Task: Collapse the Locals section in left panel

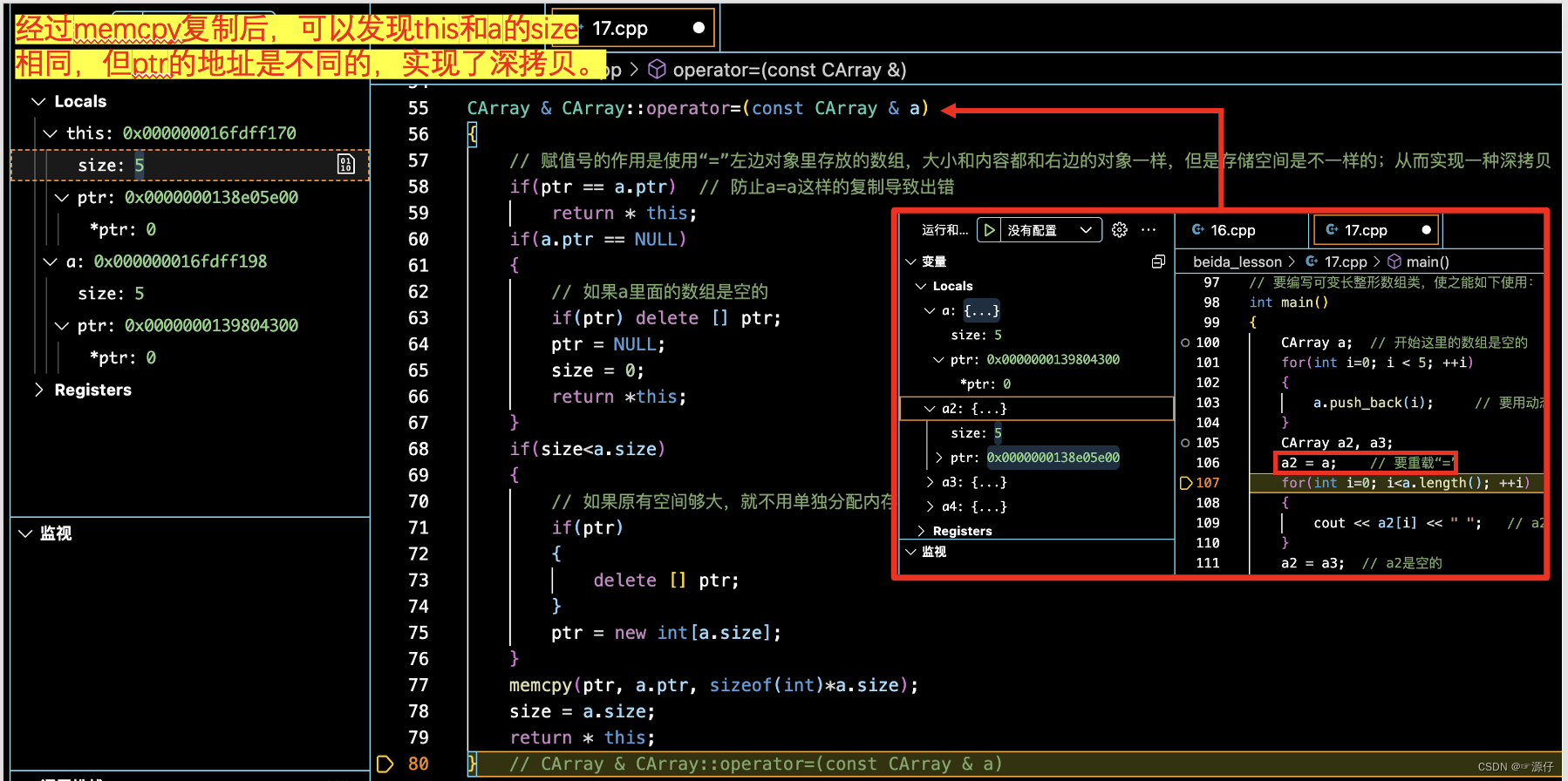Action: 38,101
